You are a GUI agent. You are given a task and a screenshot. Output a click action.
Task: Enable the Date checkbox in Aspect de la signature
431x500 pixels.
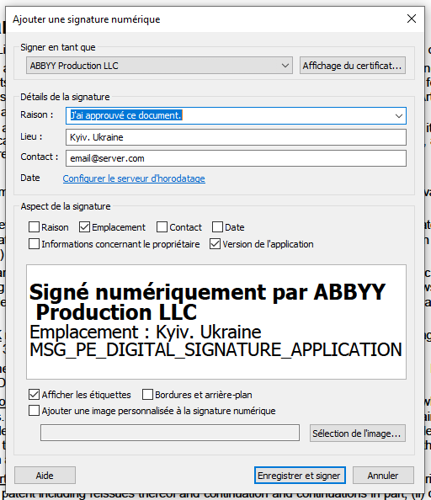(217, 227)
